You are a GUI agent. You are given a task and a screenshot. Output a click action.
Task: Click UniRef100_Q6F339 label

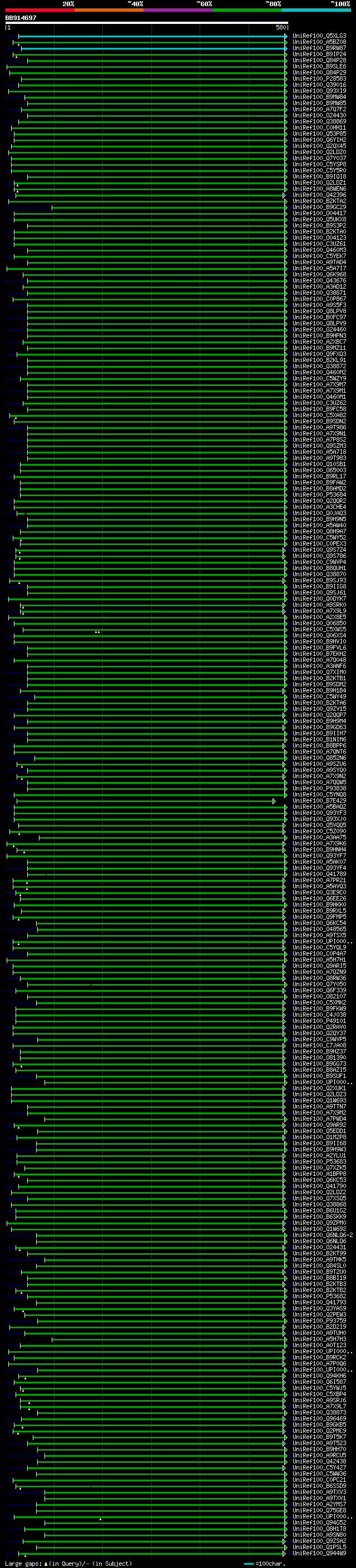(x=319, y=990)
